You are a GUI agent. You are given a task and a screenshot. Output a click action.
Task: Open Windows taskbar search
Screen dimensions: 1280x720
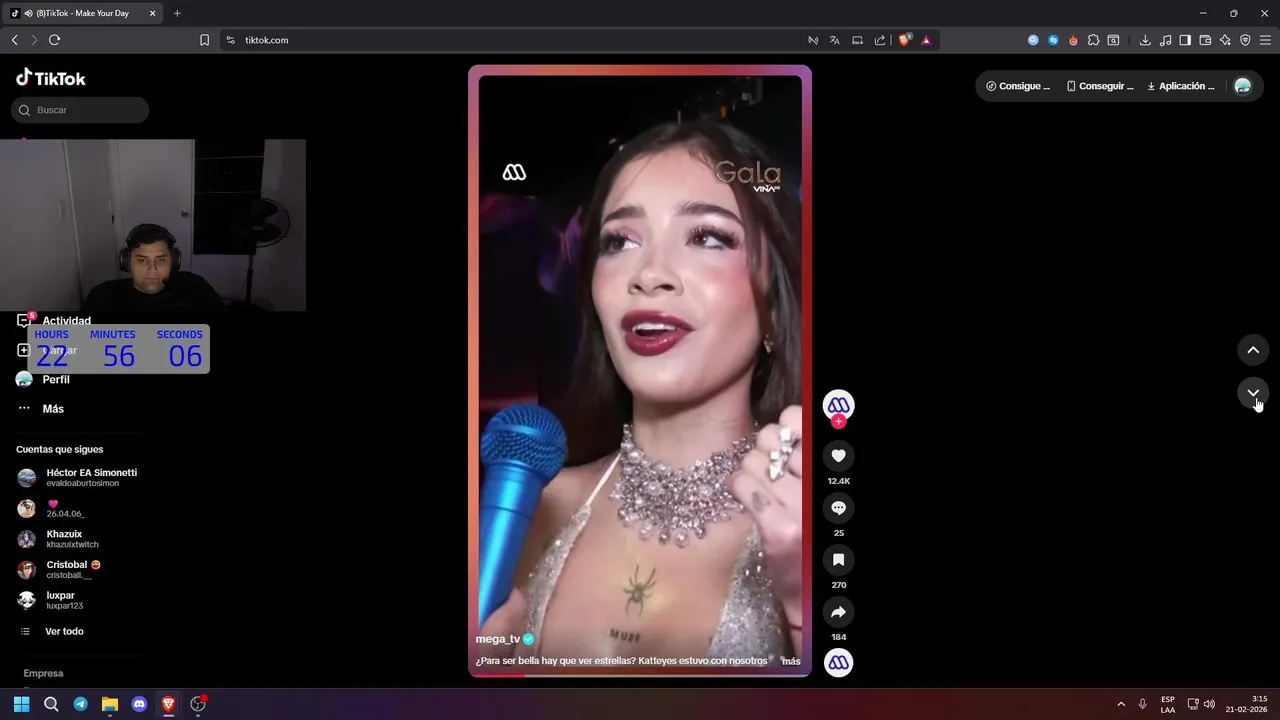(x=51, y=704)
